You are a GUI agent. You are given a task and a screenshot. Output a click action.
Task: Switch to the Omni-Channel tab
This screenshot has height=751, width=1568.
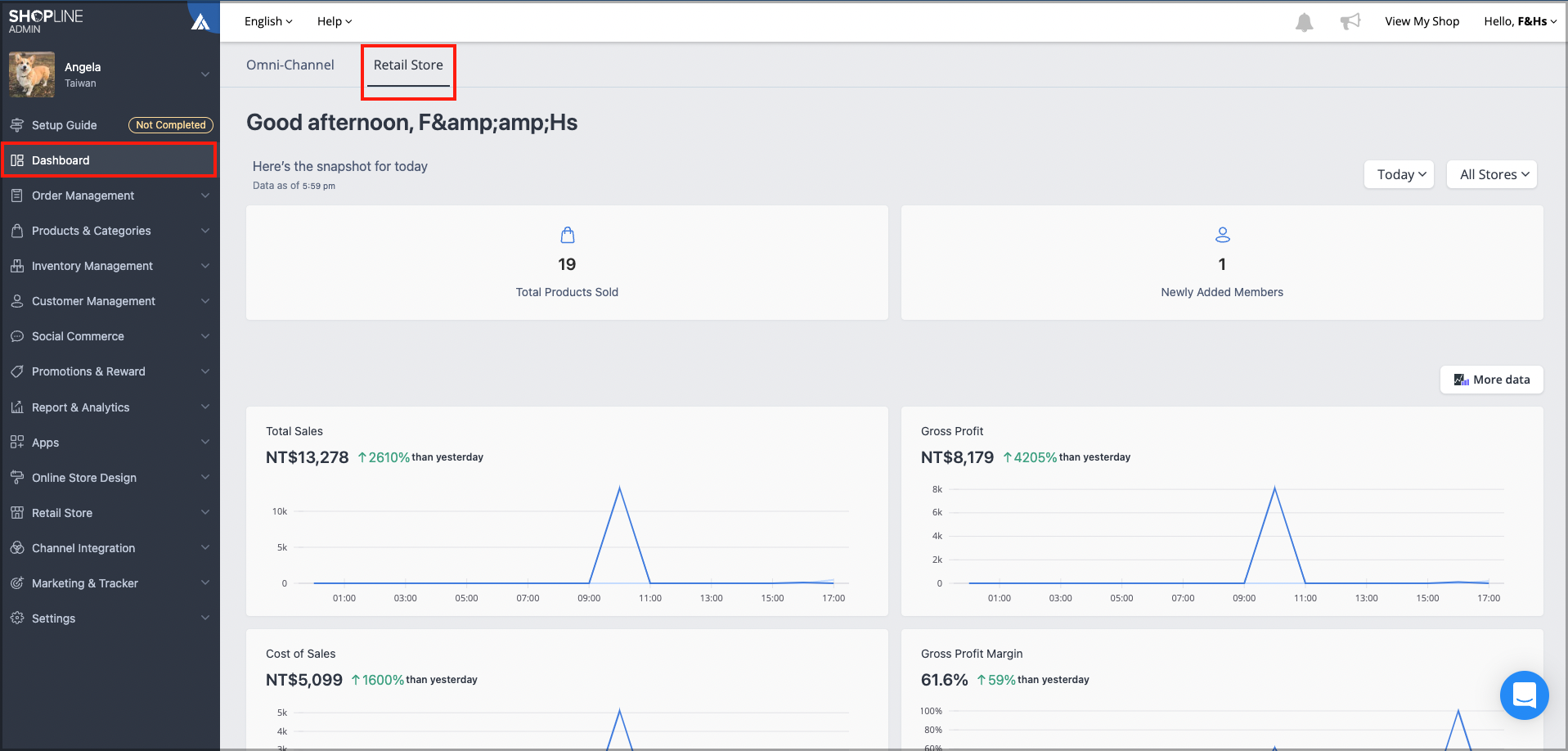(290, 65)
